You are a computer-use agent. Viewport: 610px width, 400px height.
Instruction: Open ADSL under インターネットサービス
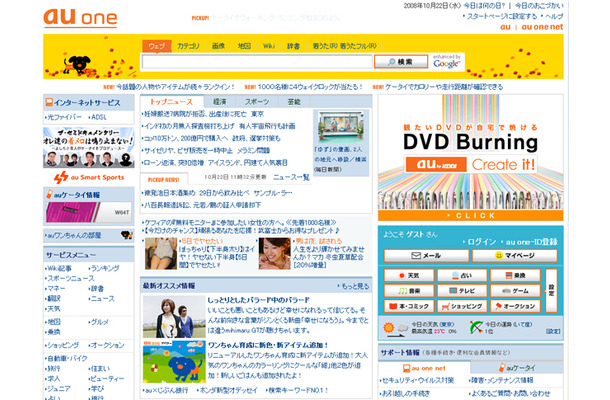(x=99, y=117)
